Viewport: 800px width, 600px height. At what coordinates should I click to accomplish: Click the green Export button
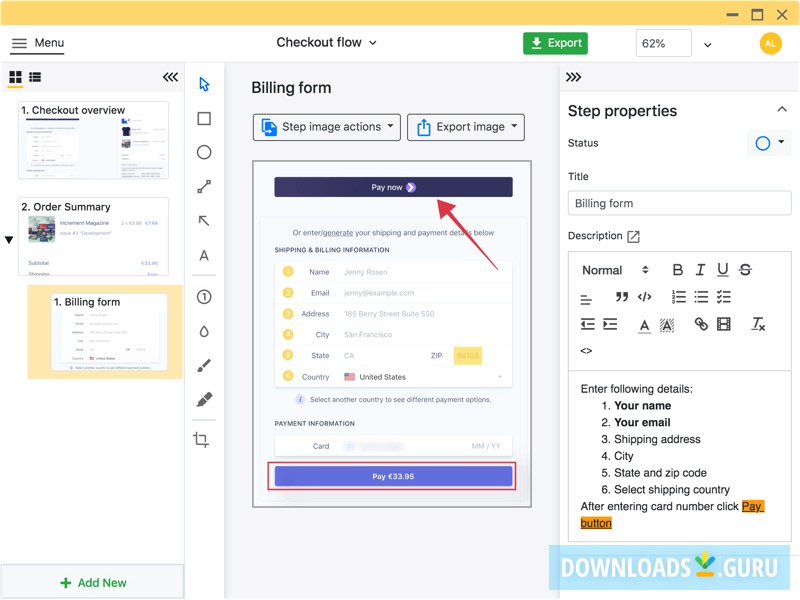pyautogui.click(x=555, y=43)
